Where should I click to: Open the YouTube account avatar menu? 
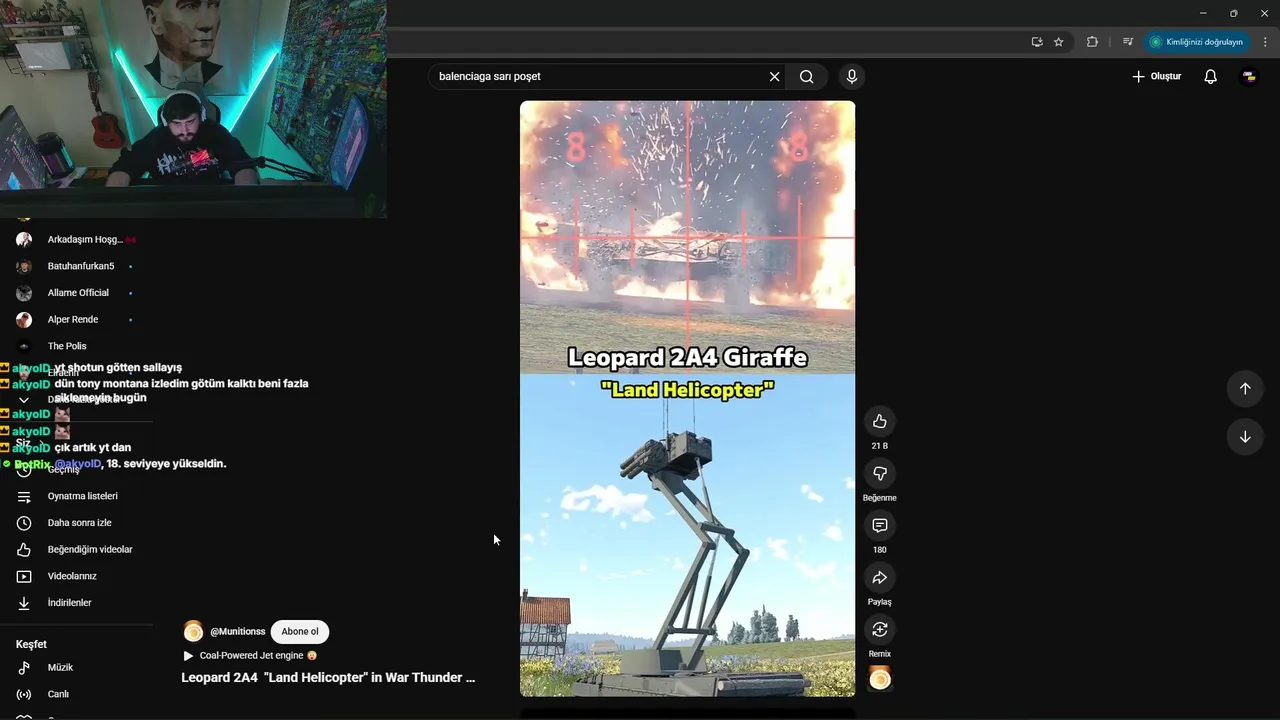click(1249, 76)
